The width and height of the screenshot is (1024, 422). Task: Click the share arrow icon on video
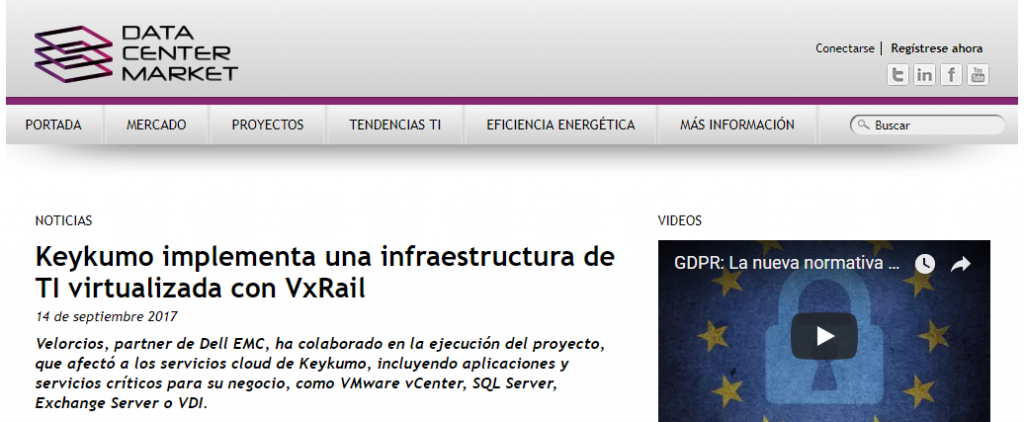(961, 264)
